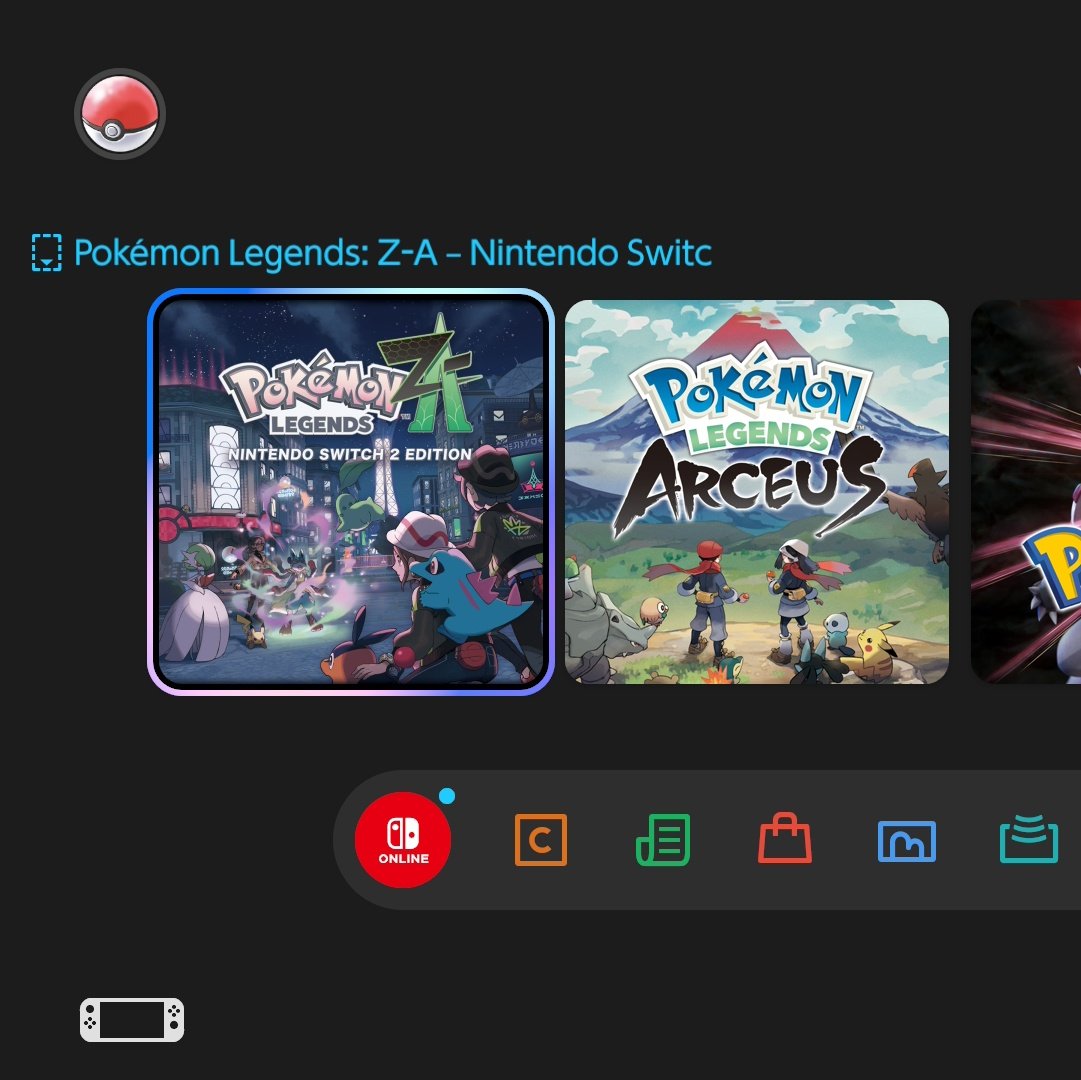Open Nintendo Switch Online
Screen dimensions: 1081x1080
point(403,839)
